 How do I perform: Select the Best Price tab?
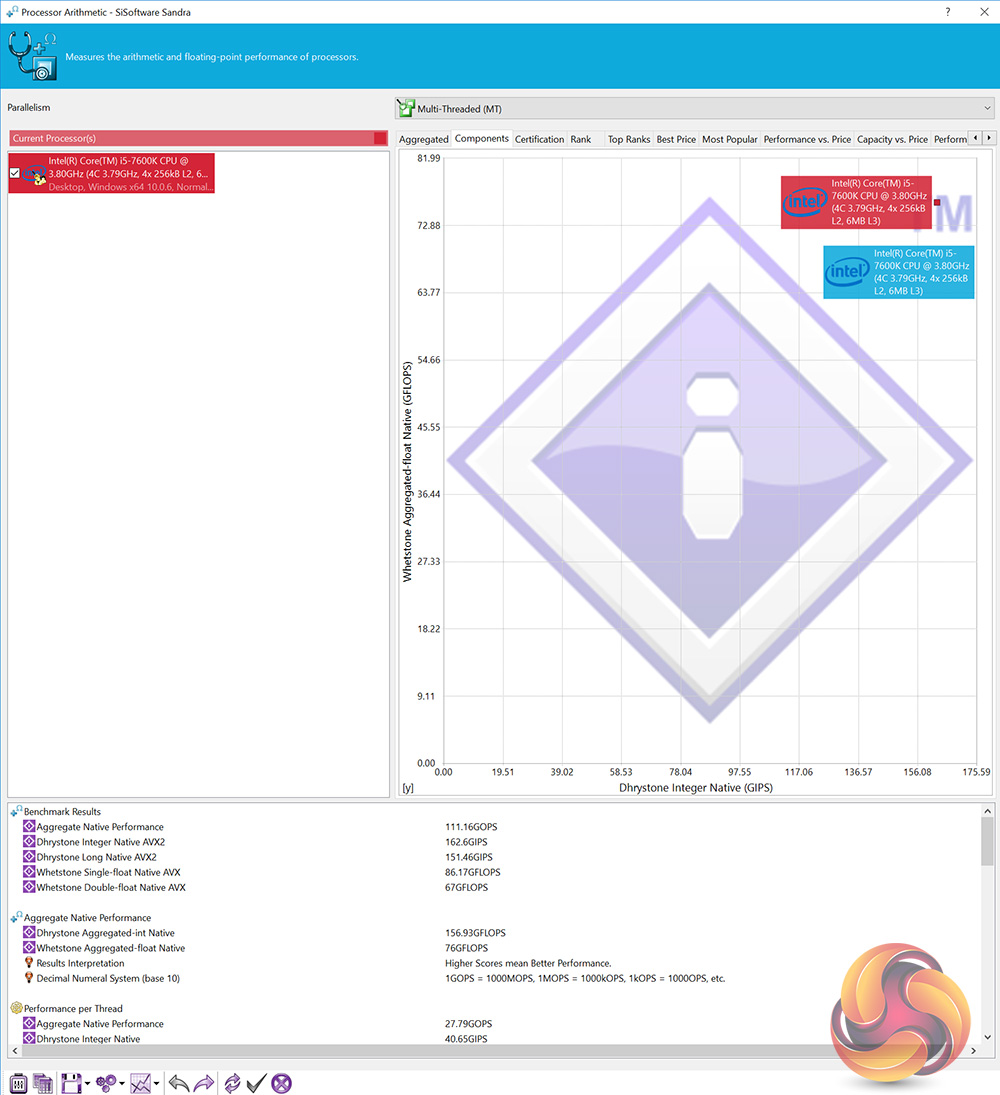pyautogui.click(x=676, y=139)
